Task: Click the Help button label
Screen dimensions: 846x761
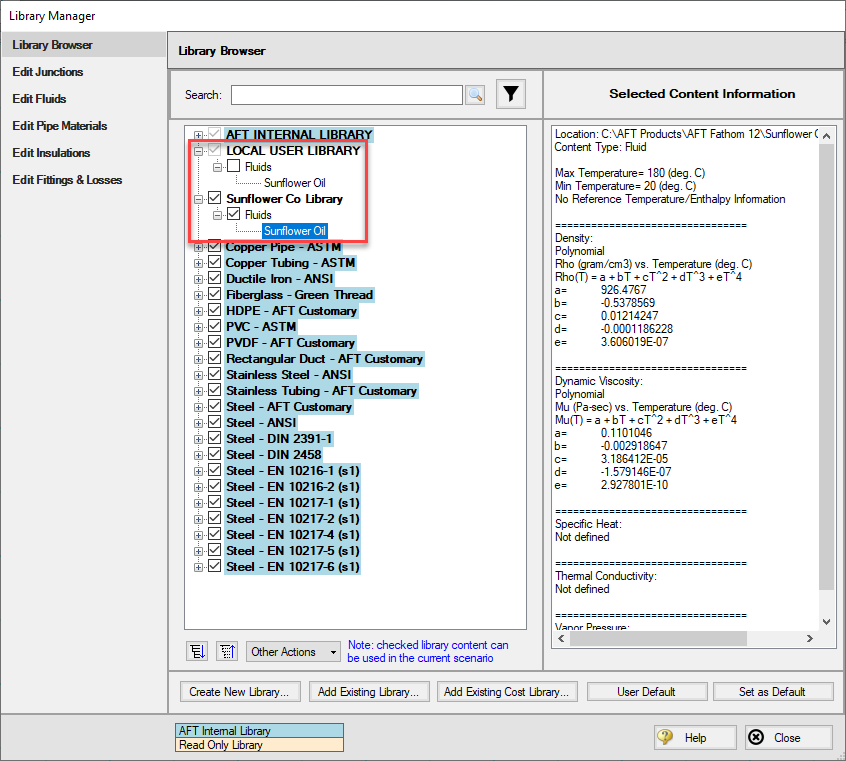Action: 695,738
